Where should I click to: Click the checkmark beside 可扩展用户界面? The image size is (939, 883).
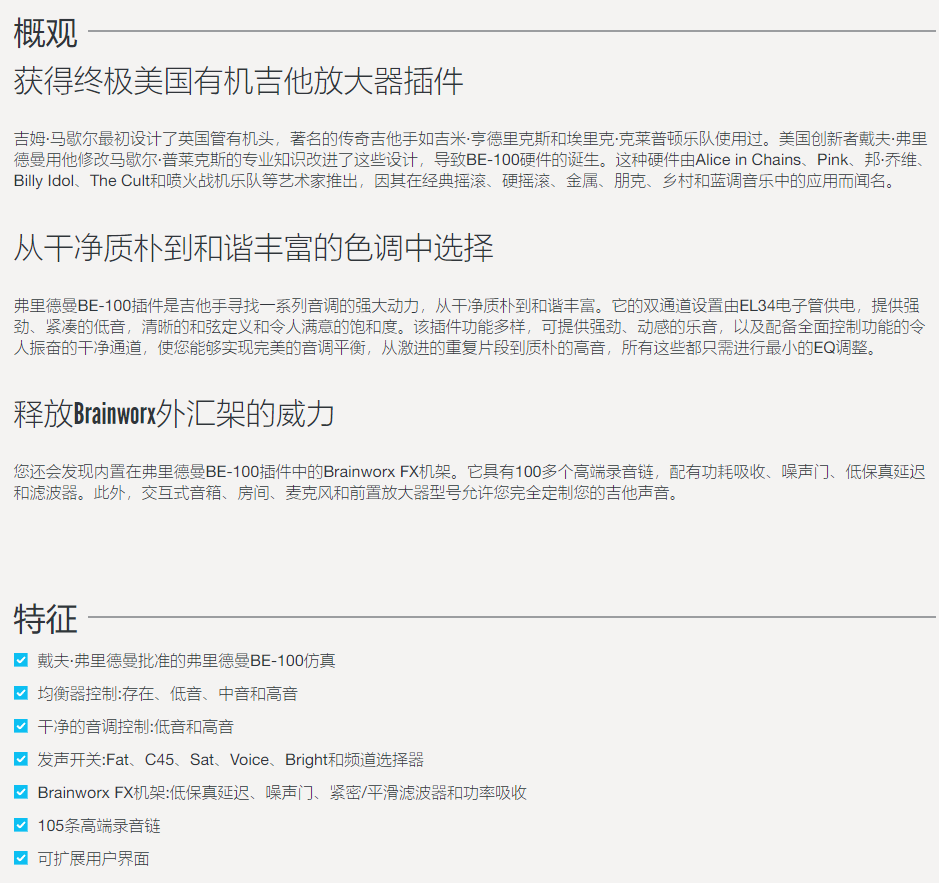pos(21,858)
